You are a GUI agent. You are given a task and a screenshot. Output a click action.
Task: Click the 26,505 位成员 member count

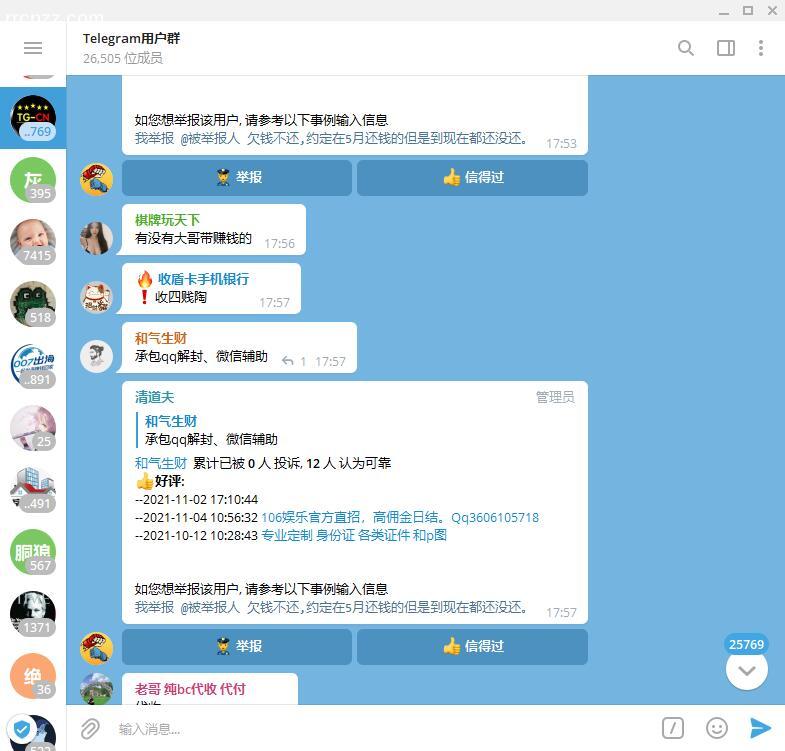pos(123,59)
